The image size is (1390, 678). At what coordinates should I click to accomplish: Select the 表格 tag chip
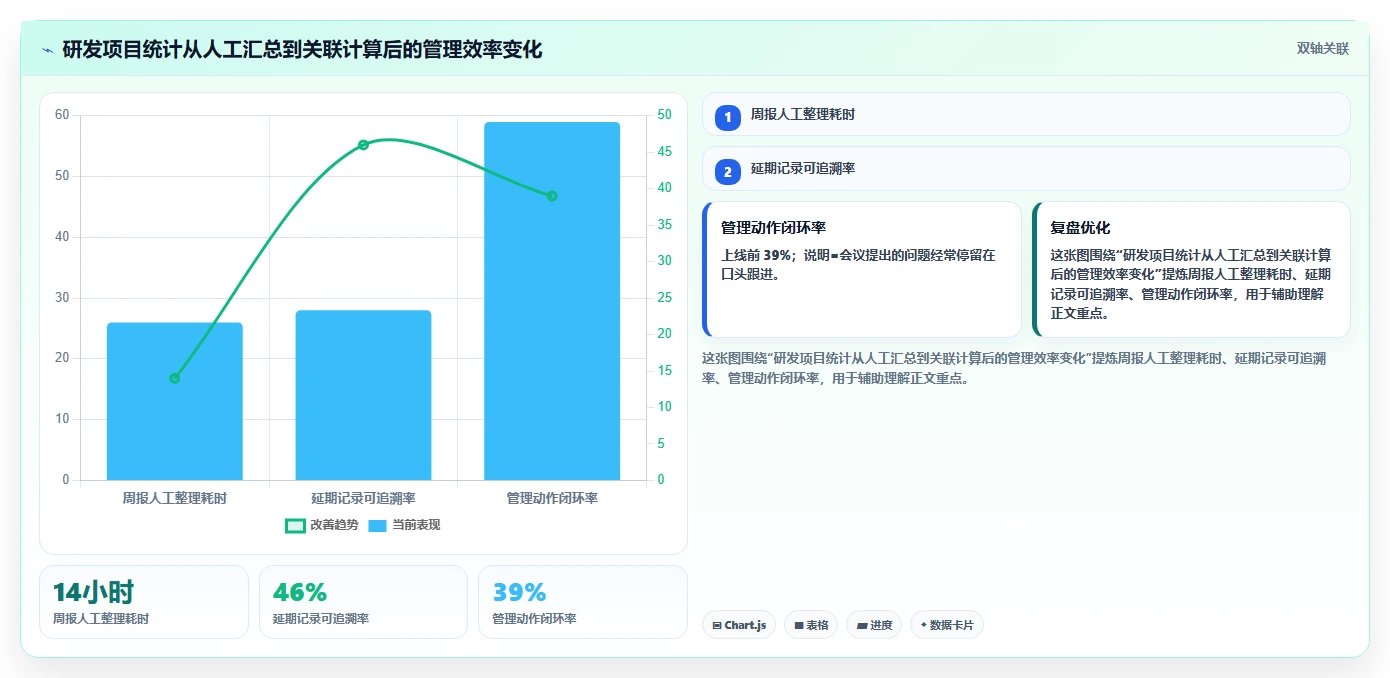[811, 625]
